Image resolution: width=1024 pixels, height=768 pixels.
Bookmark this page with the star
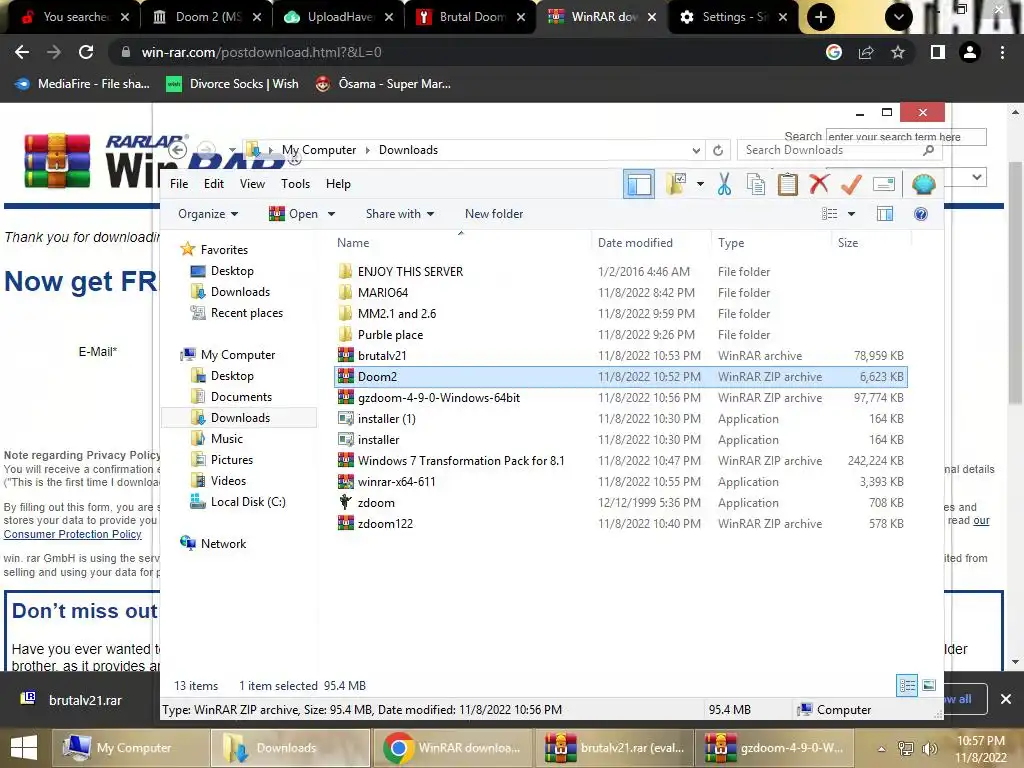click(x=898, y=52)
